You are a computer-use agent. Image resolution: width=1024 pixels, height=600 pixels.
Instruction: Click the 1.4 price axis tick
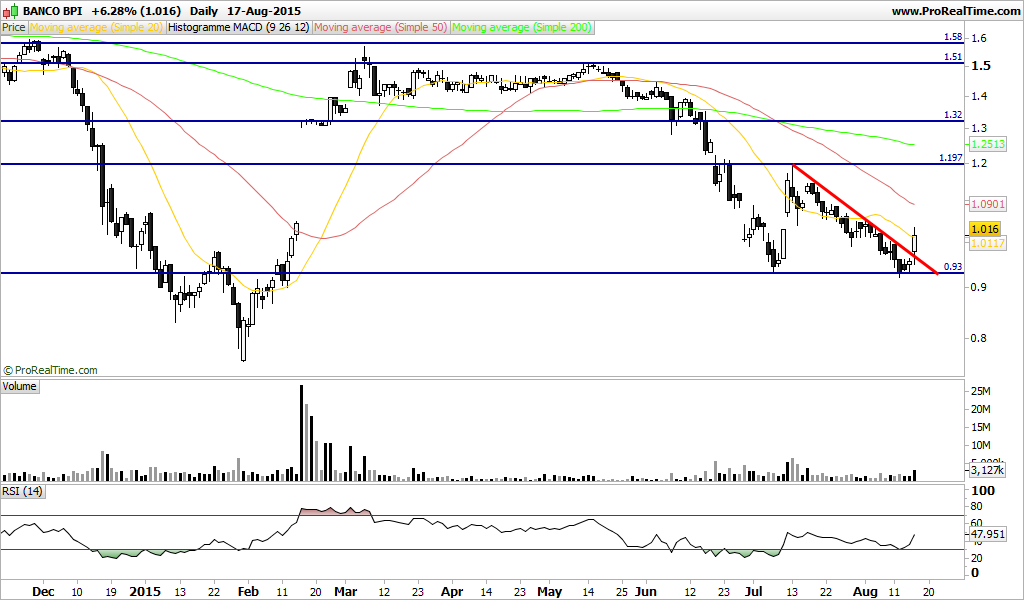978,97
